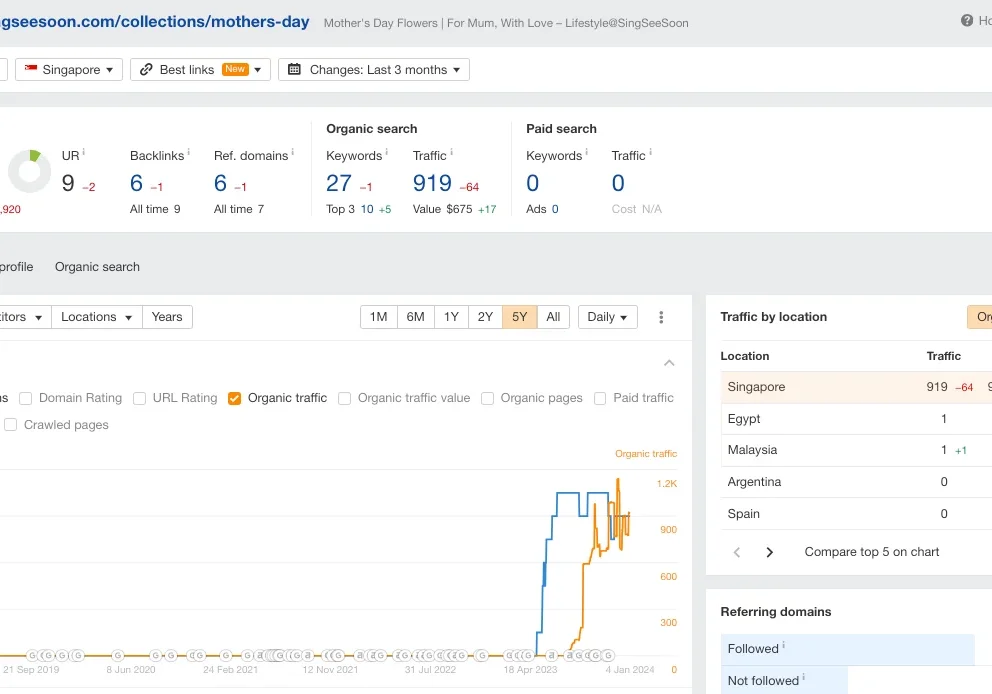The image size is (992, 694).
Task: Click the 27 organic keywords link
Action: [339, 183]
